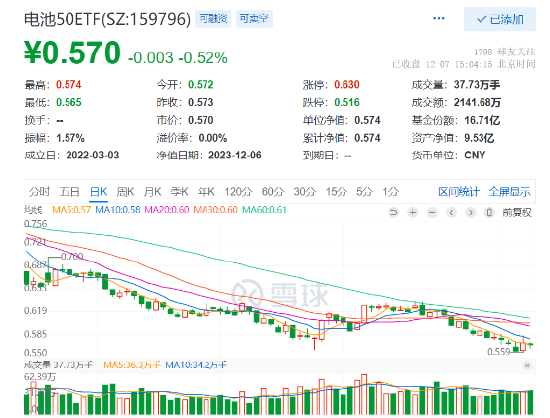Click the 可卖空 tag

coord(254,19)
